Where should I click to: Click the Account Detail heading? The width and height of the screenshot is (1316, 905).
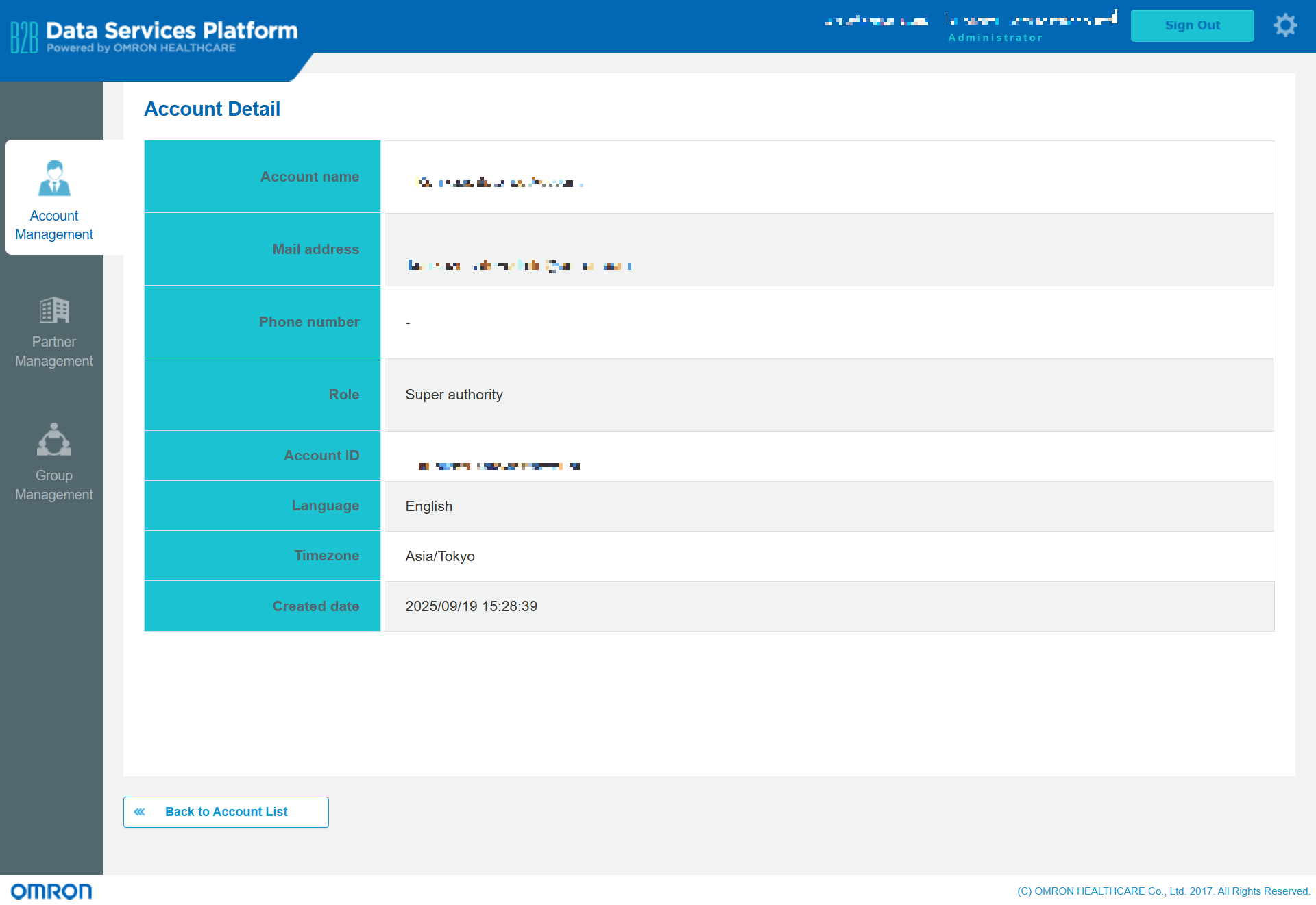coord(212,109)
